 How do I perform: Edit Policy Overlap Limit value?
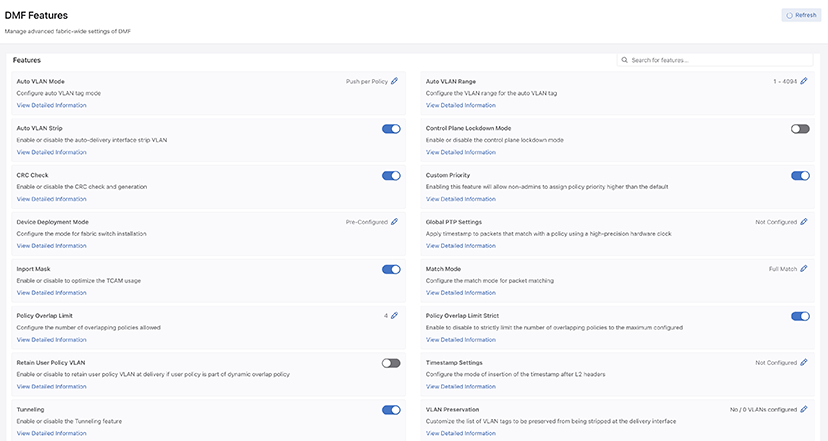(394, 316)
